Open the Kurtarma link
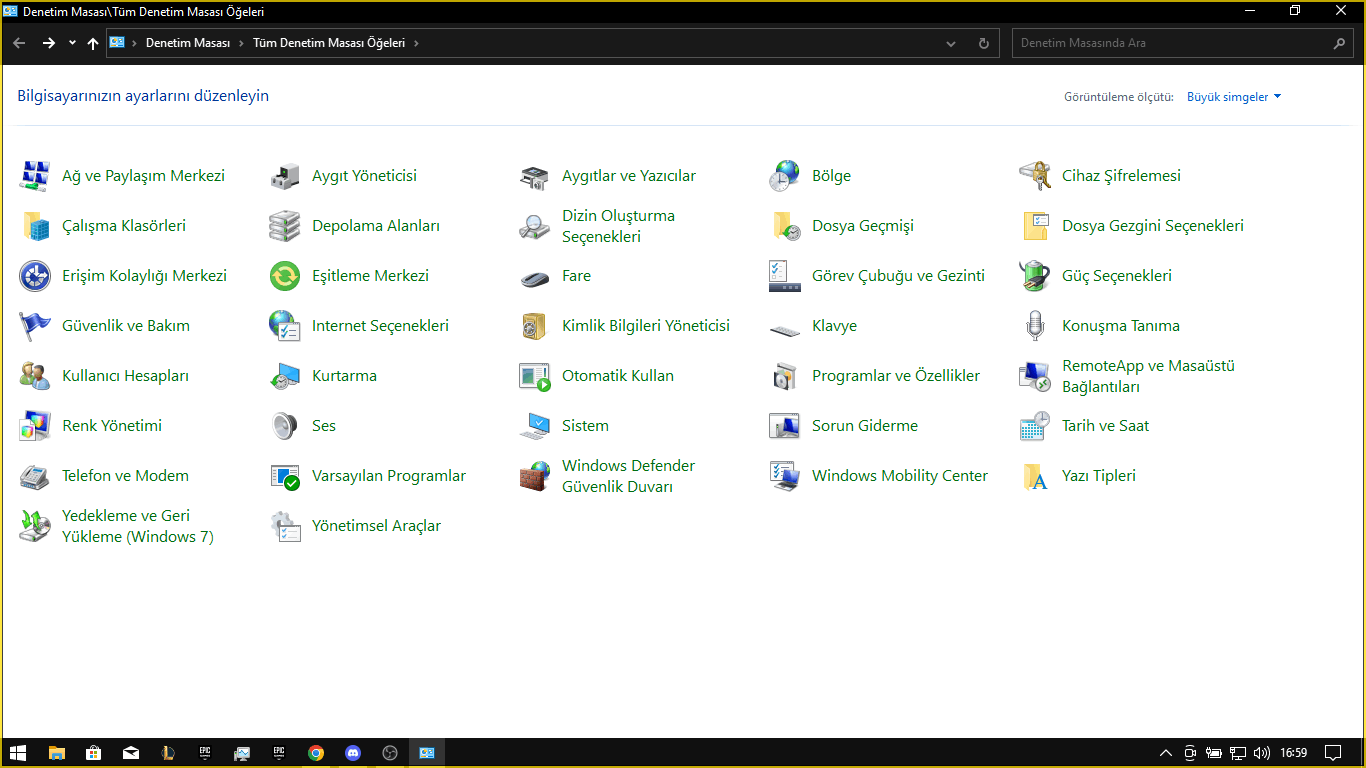The width and height of the screenshot is (1366, 768). point(344,376)
